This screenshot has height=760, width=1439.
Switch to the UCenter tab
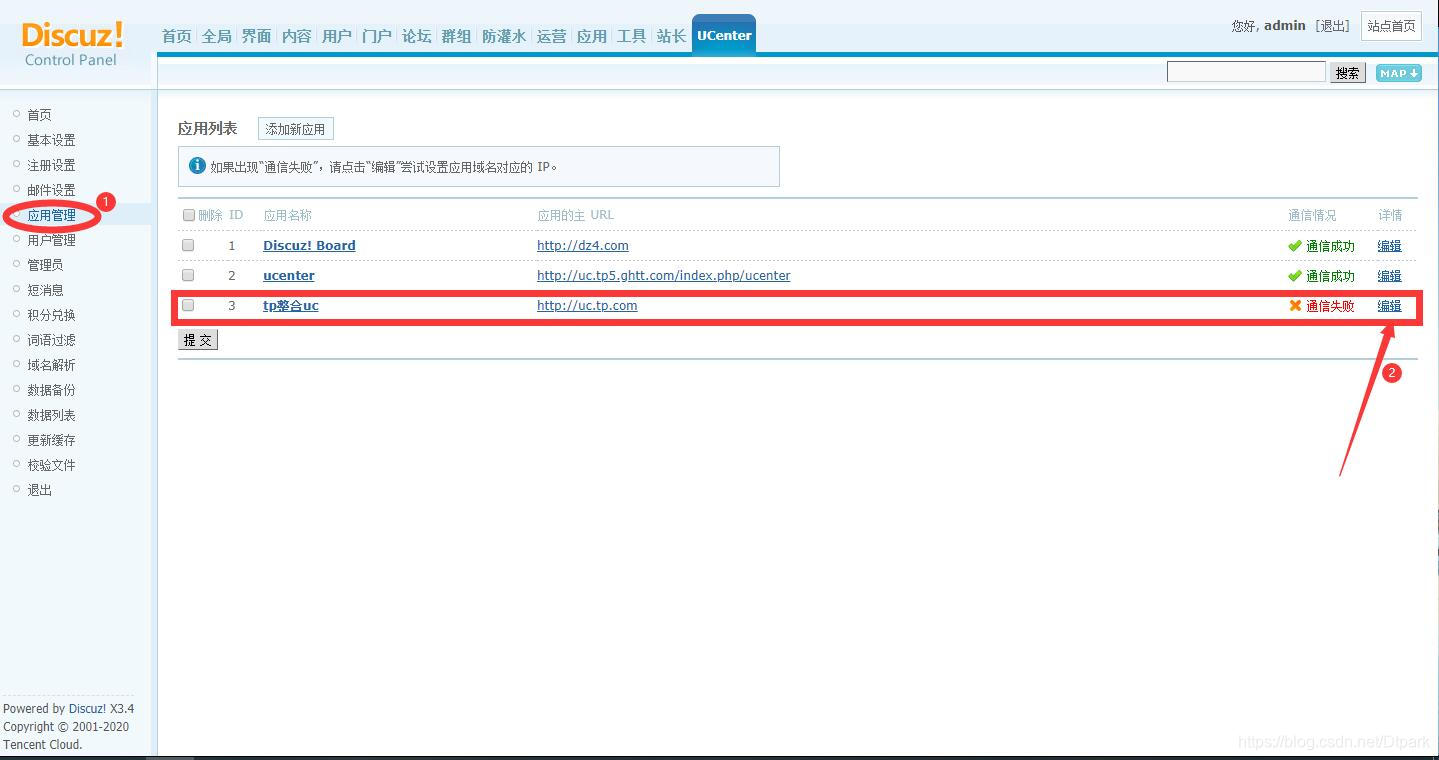click(x=723, y=33)
